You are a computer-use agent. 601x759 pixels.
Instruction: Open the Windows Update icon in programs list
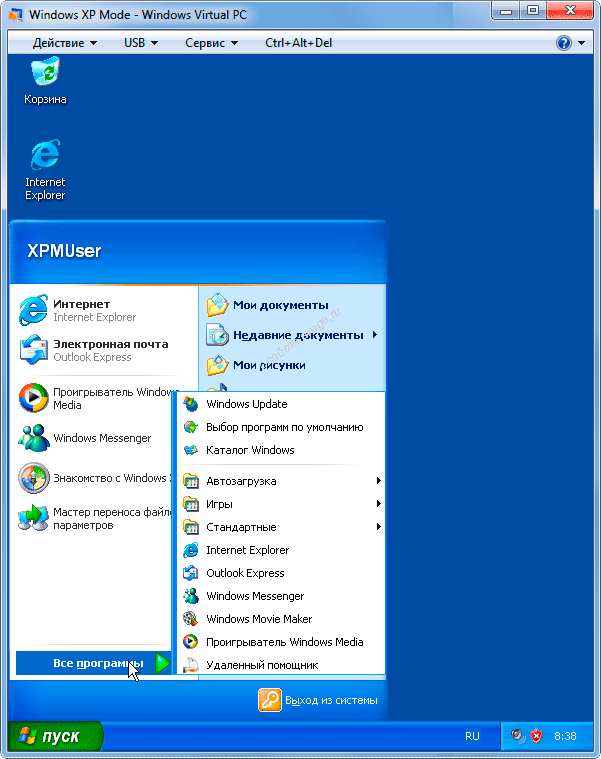pos(191,404)
